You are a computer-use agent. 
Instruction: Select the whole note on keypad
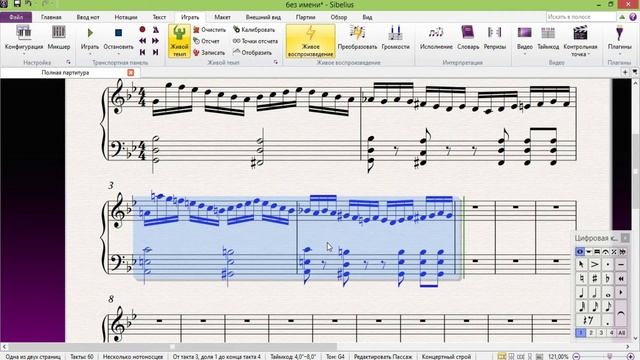(608, 293)
